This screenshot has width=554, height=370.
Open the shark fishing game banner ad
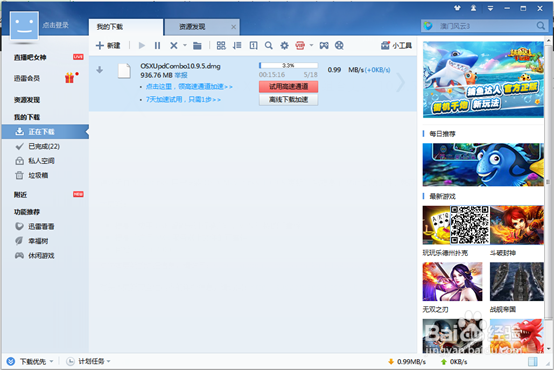(483, 80)
